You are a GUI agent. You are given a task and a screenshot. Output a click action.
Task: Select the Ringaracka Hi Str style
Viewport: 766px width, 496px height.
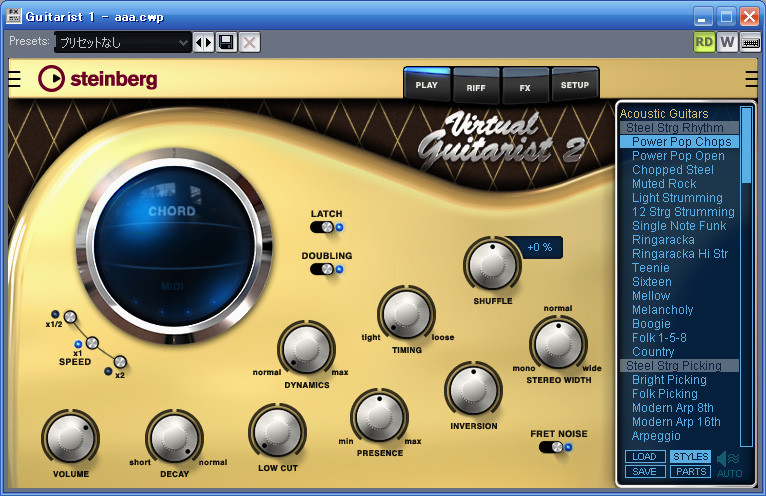tap(680, 254)
